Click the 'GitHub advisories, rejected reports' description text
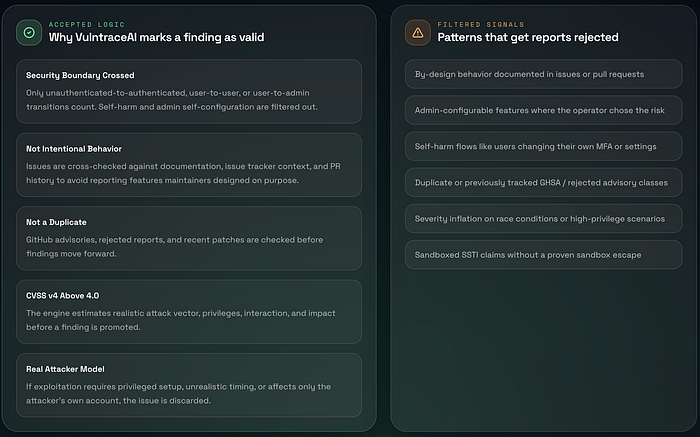Image resolution: width=700 pixels, height=437 pixels. click(x=175, y=247)
